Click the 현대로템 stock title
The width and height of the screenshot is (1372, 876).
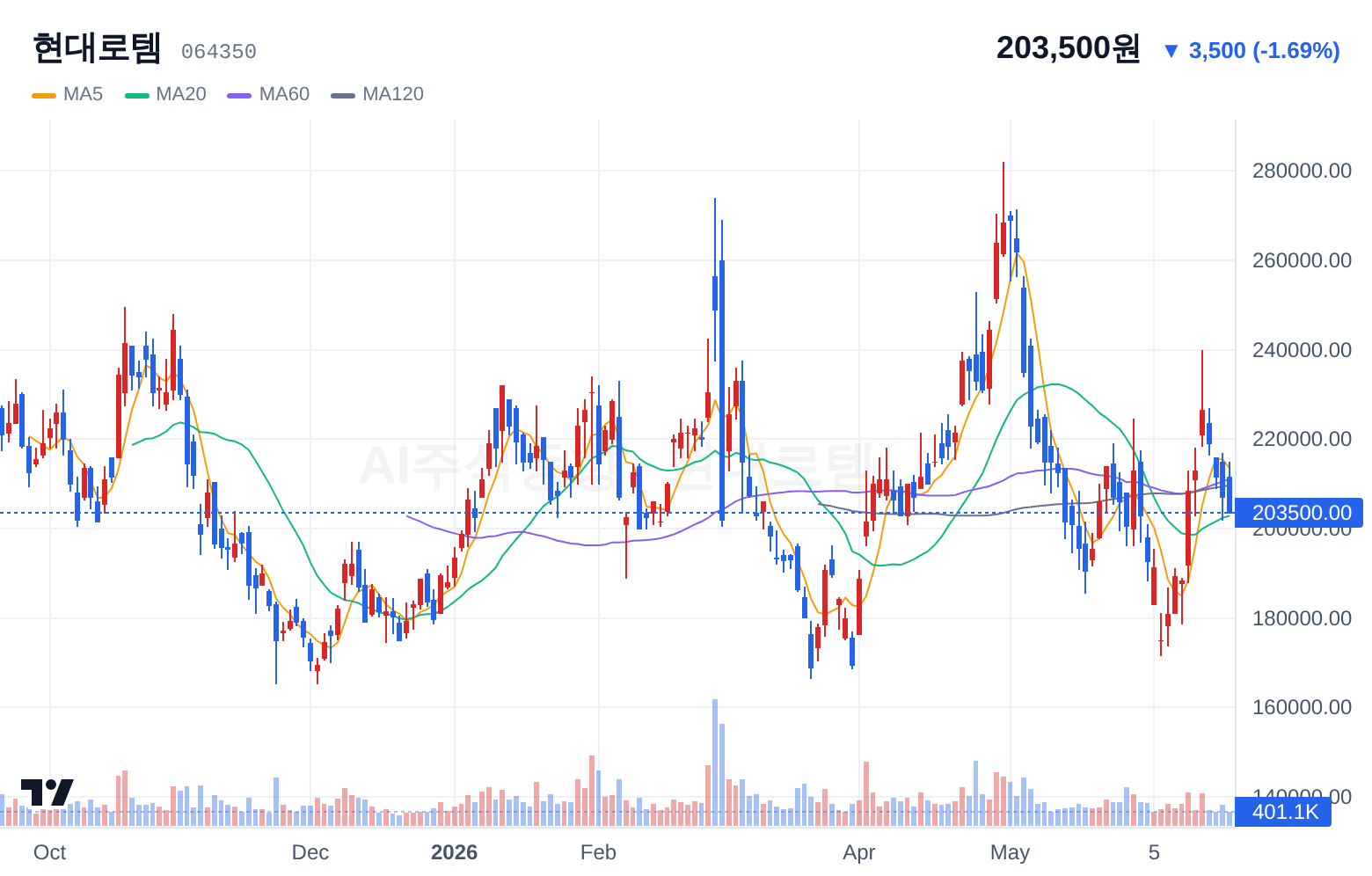97,47
